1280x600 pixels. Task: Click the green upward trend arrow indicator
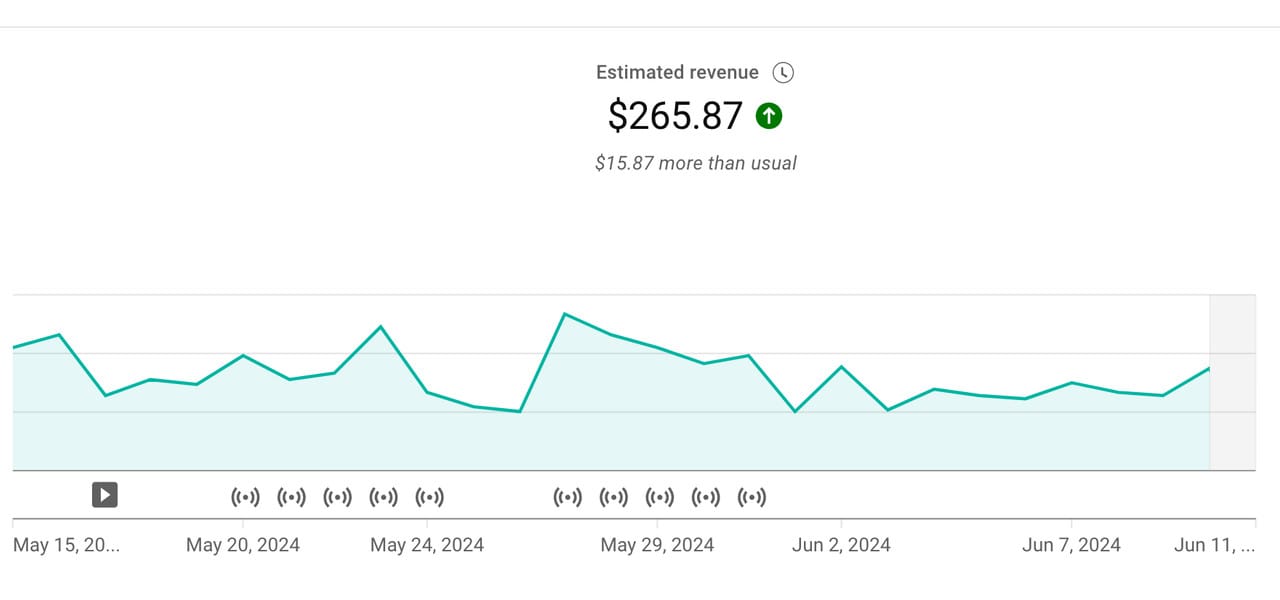pyautogui.click(x=767, y=116)
